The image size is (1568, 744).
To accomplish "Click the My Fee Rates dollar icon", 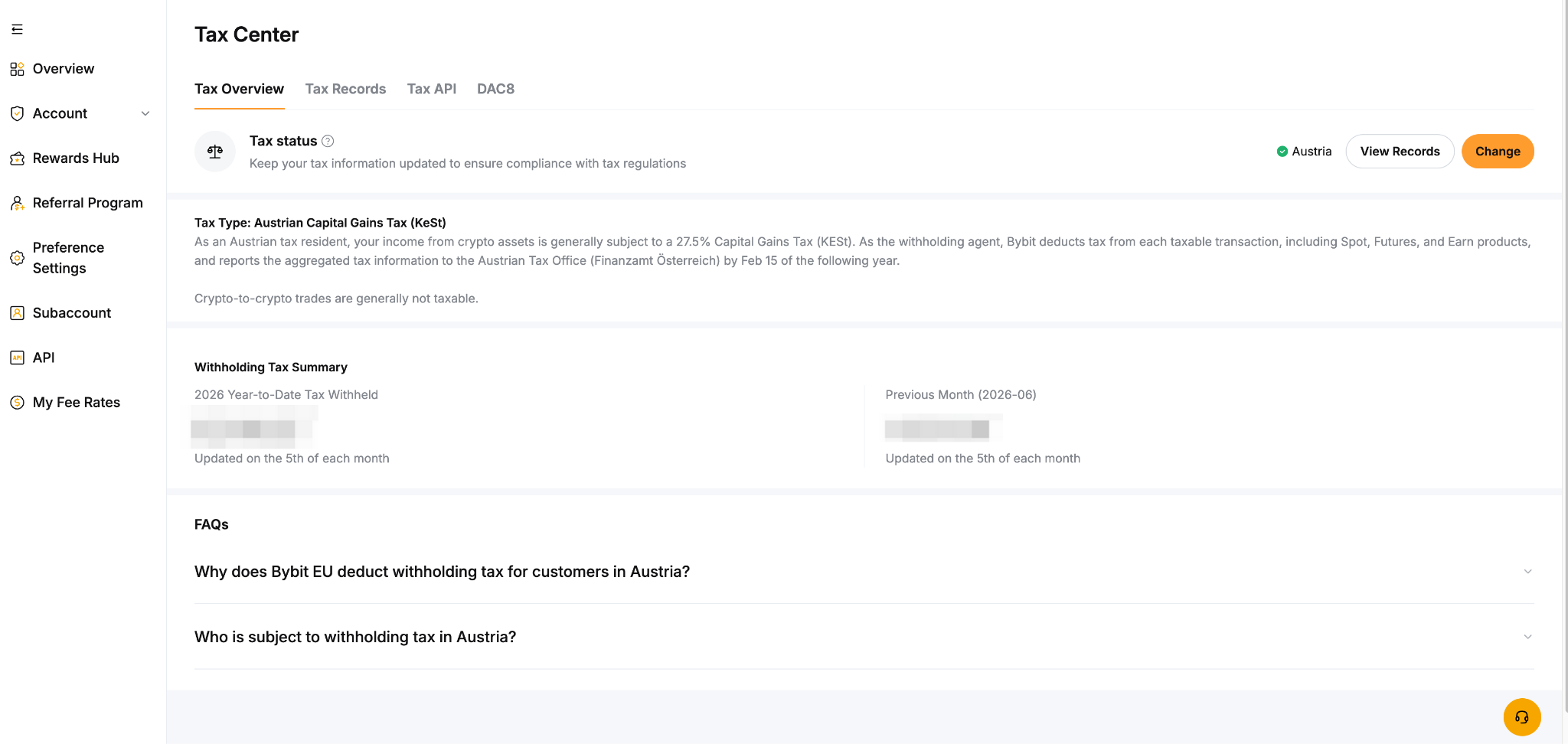I will [17, 403].
